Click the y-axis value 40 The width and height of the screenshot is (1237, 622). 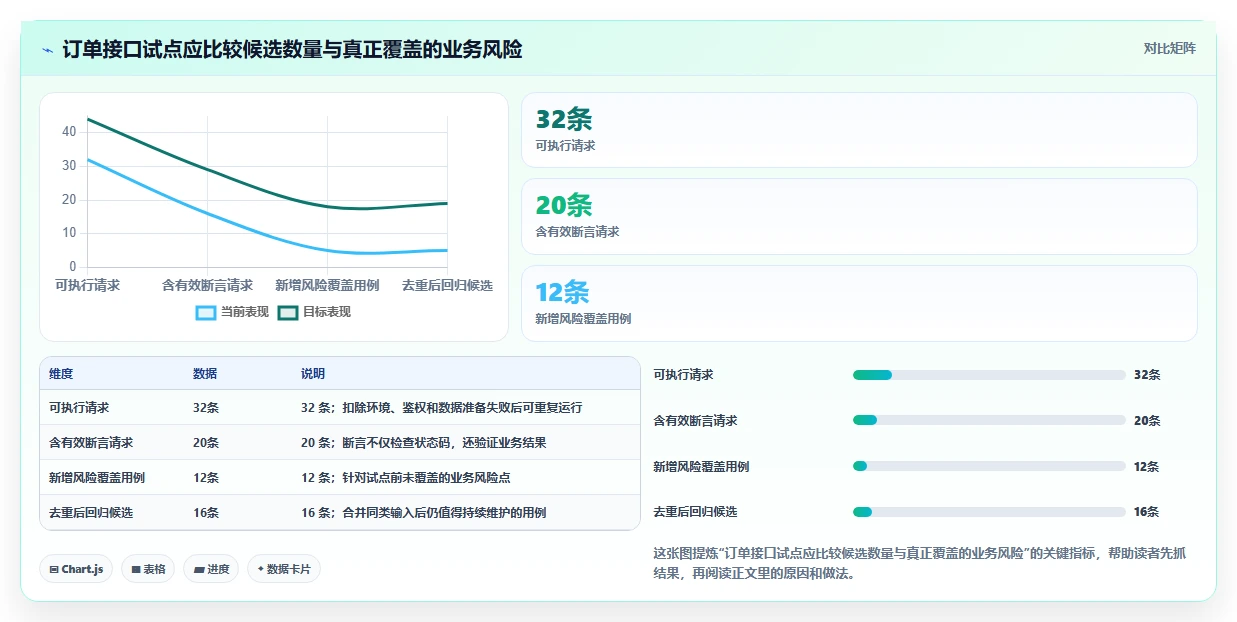[x=69, y=131]
